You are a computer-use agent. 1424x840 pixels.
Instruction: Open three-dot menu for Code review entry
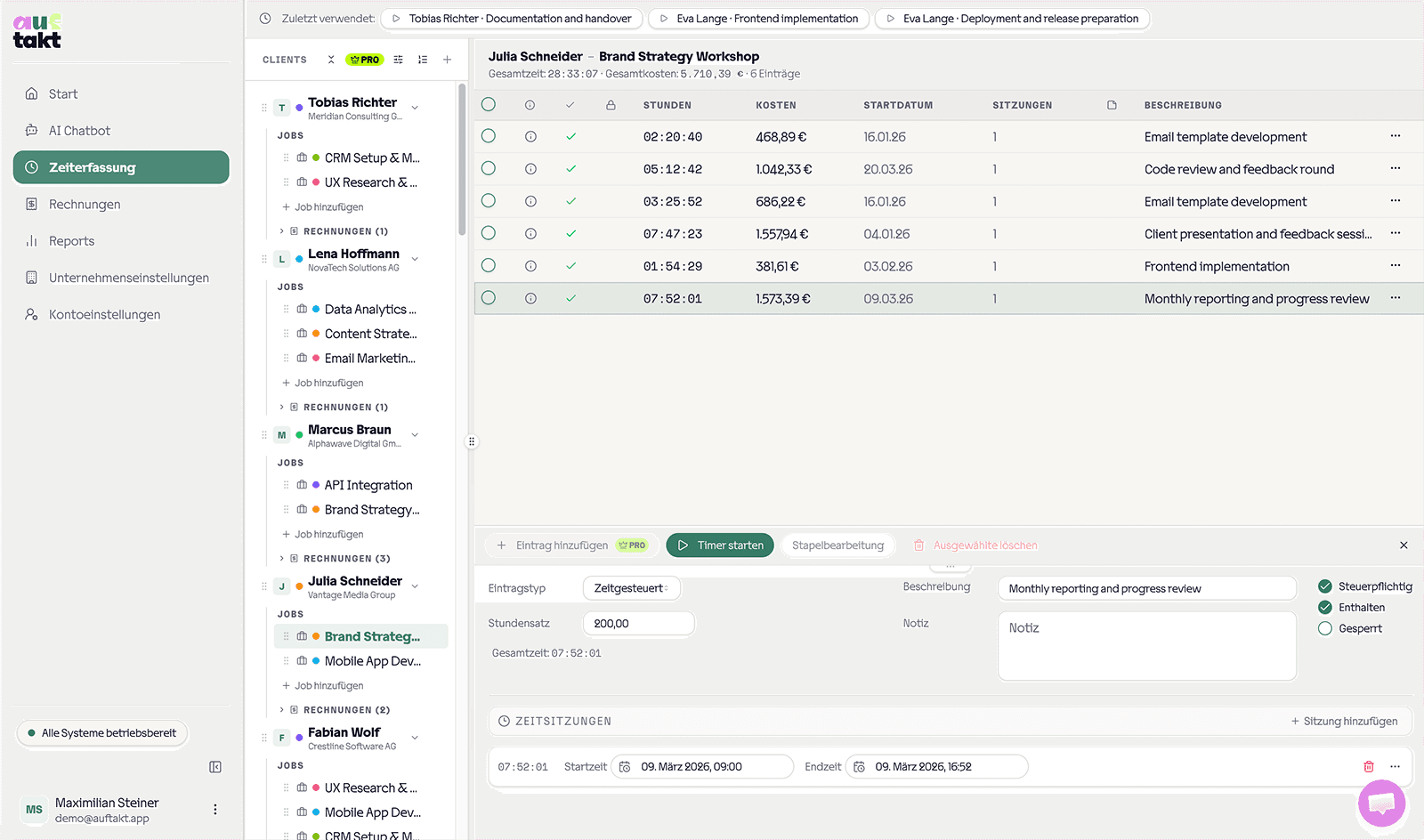(1395, 168)
